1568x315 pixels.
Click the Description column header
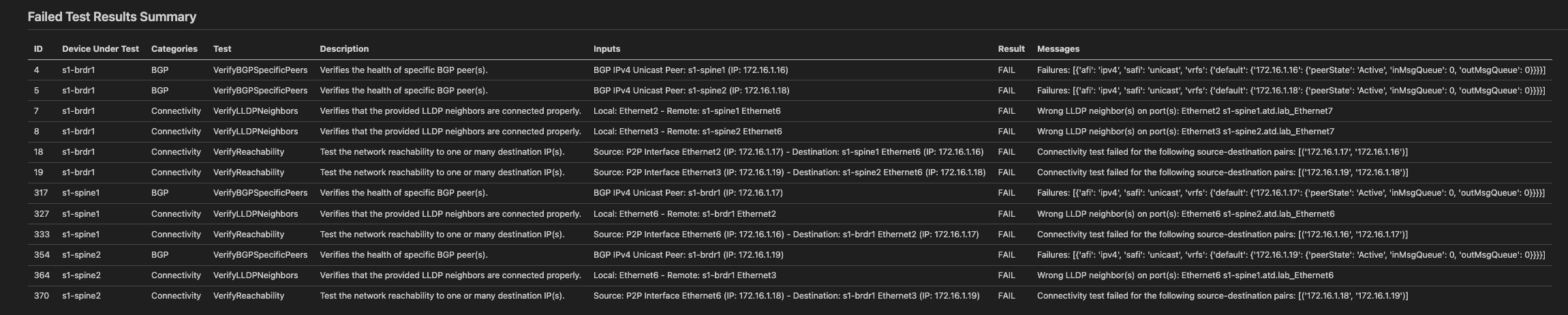click(x=344, y=49)
